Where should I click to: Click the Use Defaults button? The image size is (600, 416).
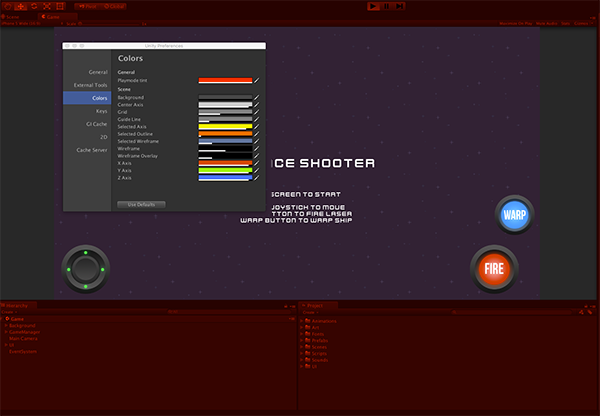coord(141,204)
